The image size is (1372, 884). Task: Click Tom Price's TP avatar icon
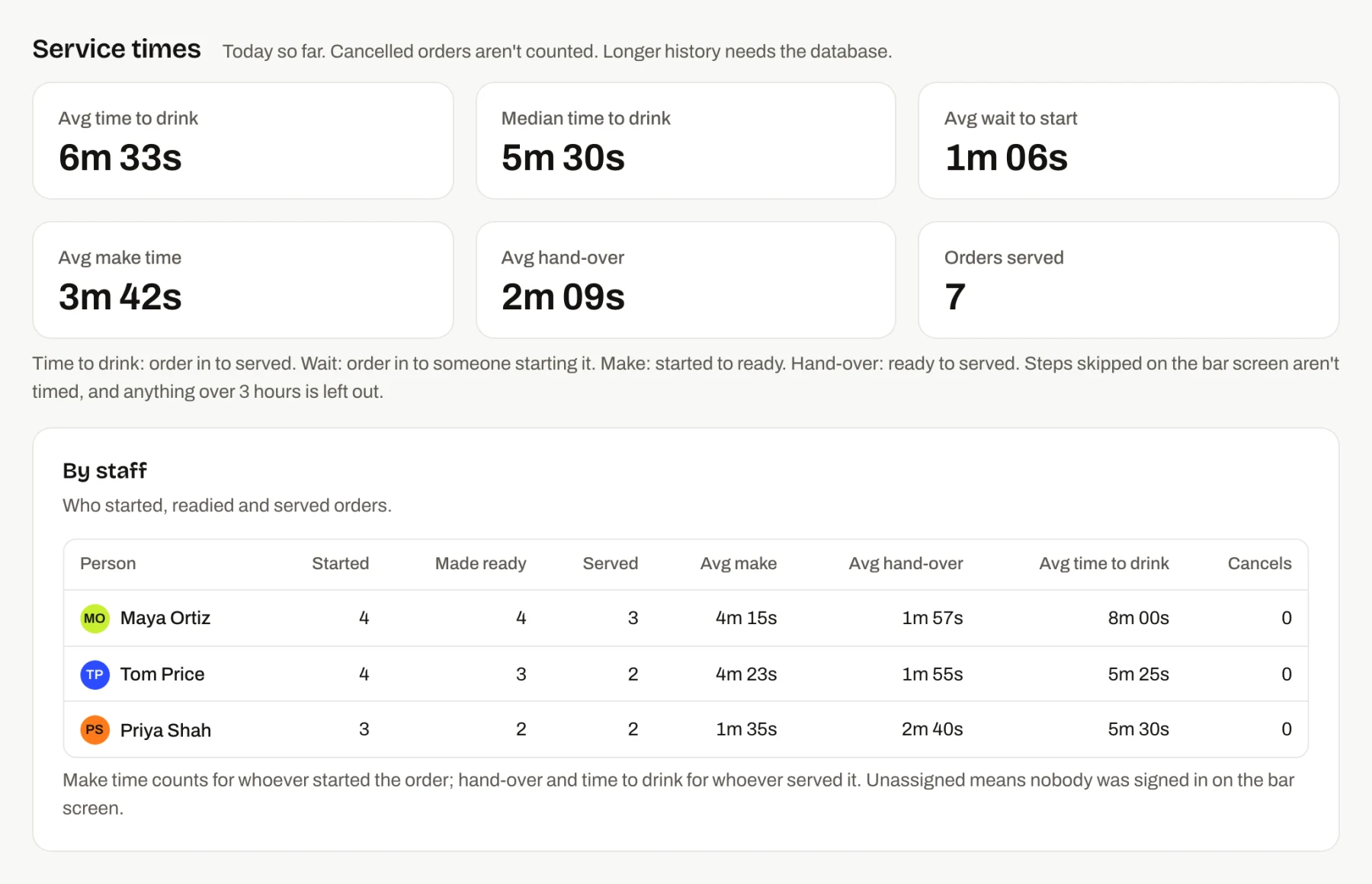(x=95, y=674)
